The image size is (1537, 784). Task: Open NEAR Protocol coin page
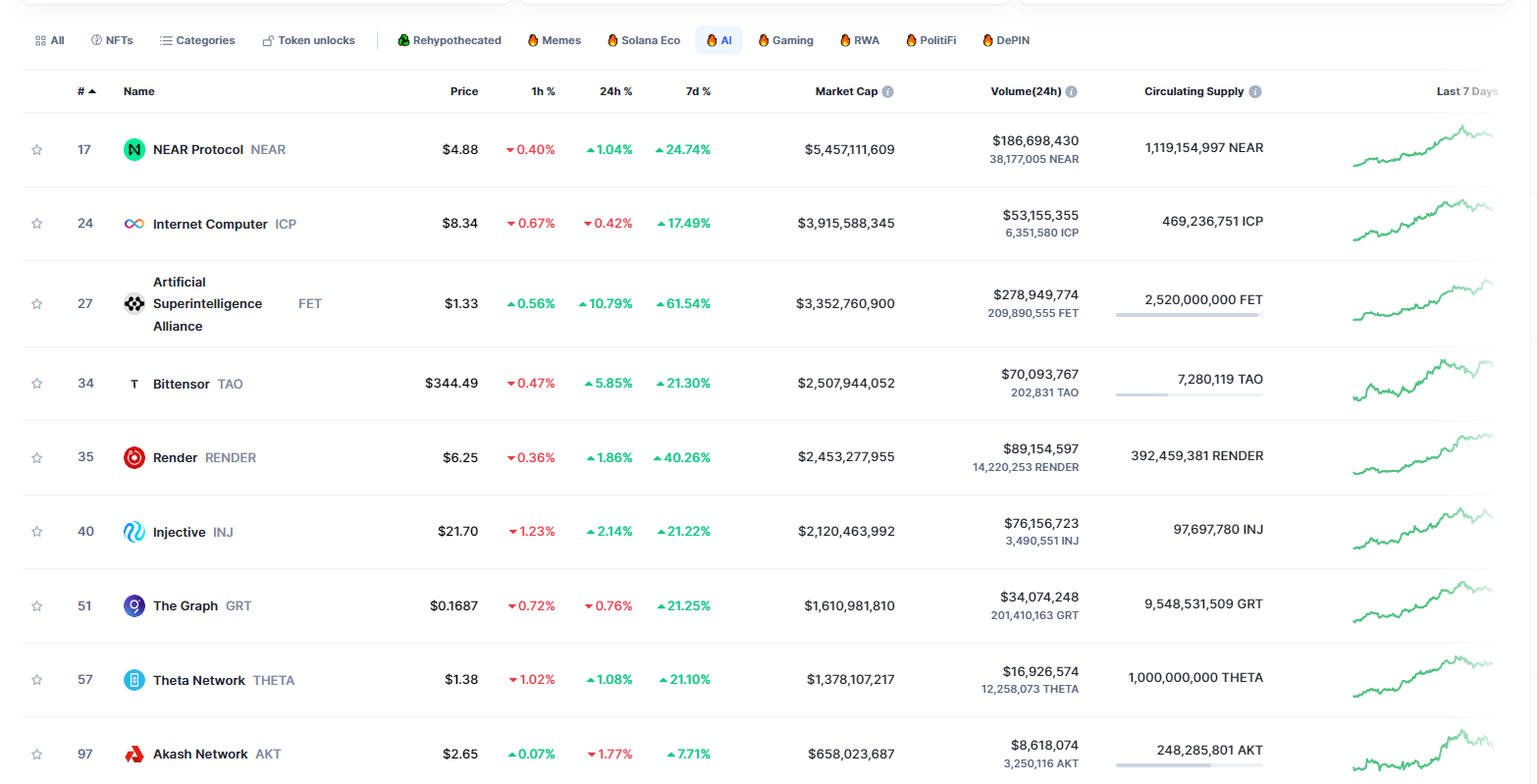198,150
